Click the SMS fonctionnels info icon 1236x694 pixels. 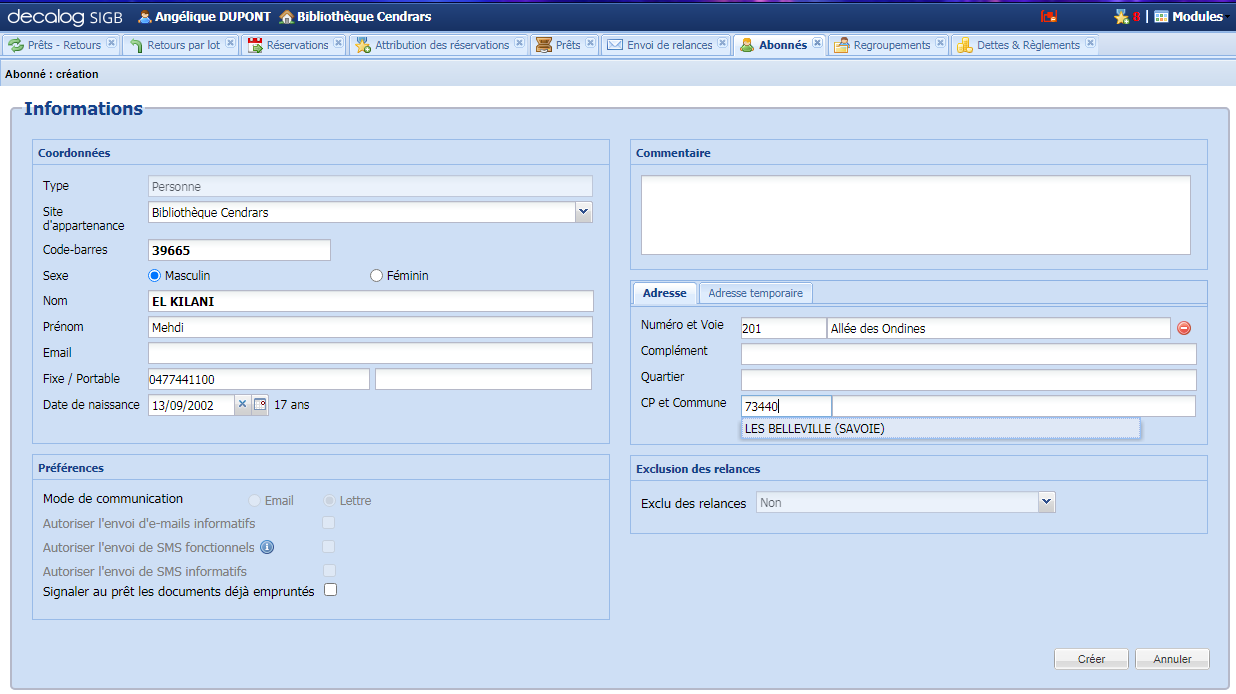point(267,547)
